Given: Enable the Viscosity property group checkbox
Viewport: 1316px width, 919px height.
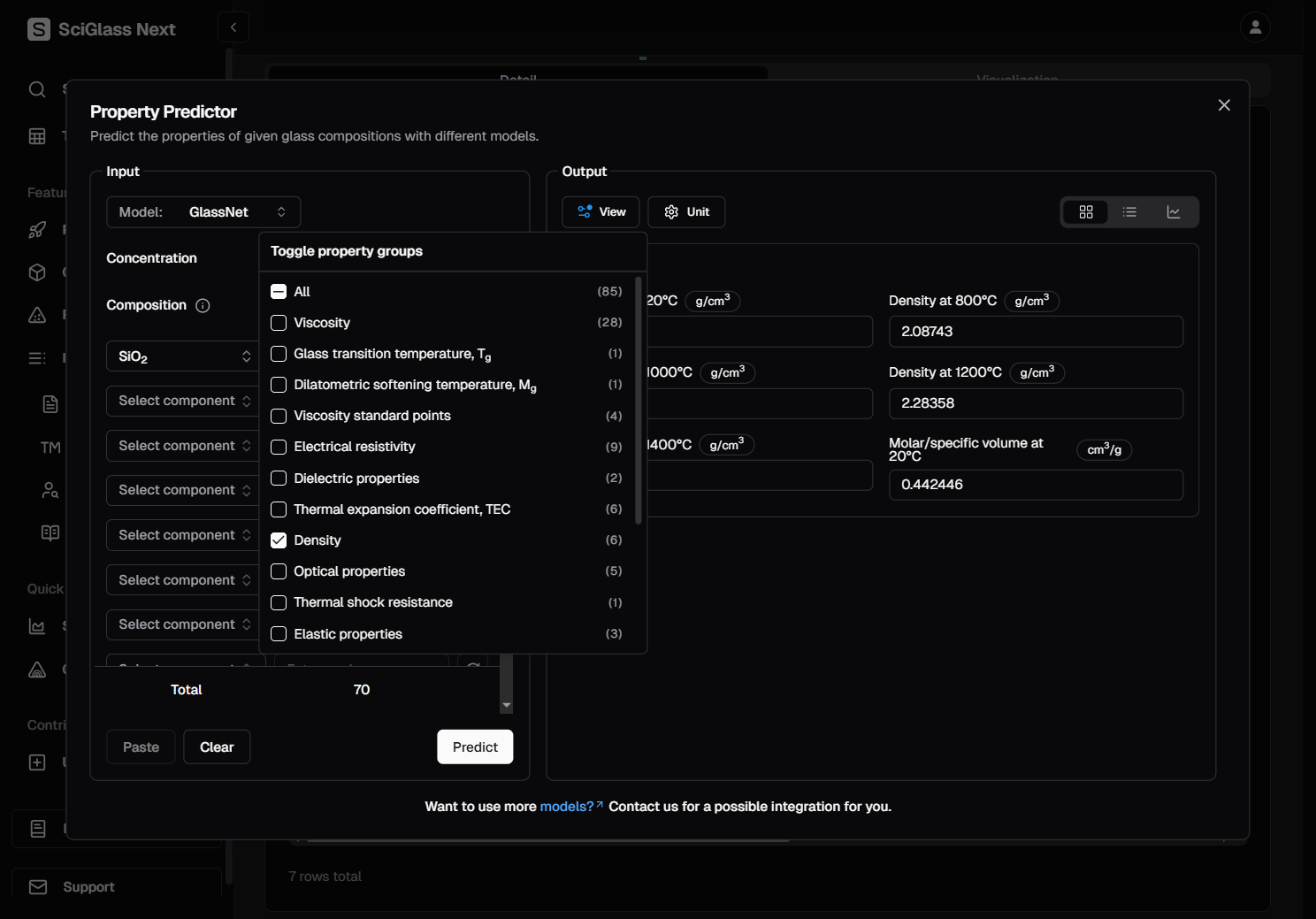Looking at the screenshot, I should coord(279,323).
